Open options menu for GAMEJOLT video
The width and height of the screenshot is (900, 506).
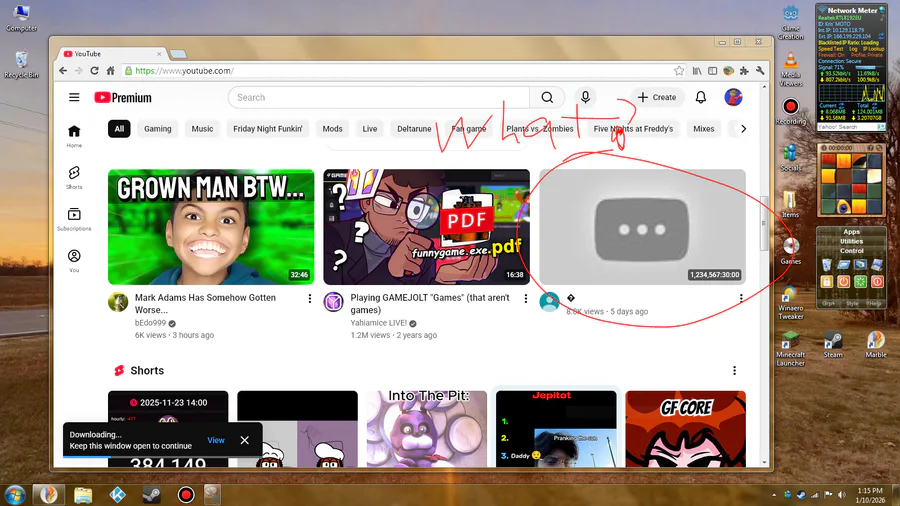(x=526, y=298)
